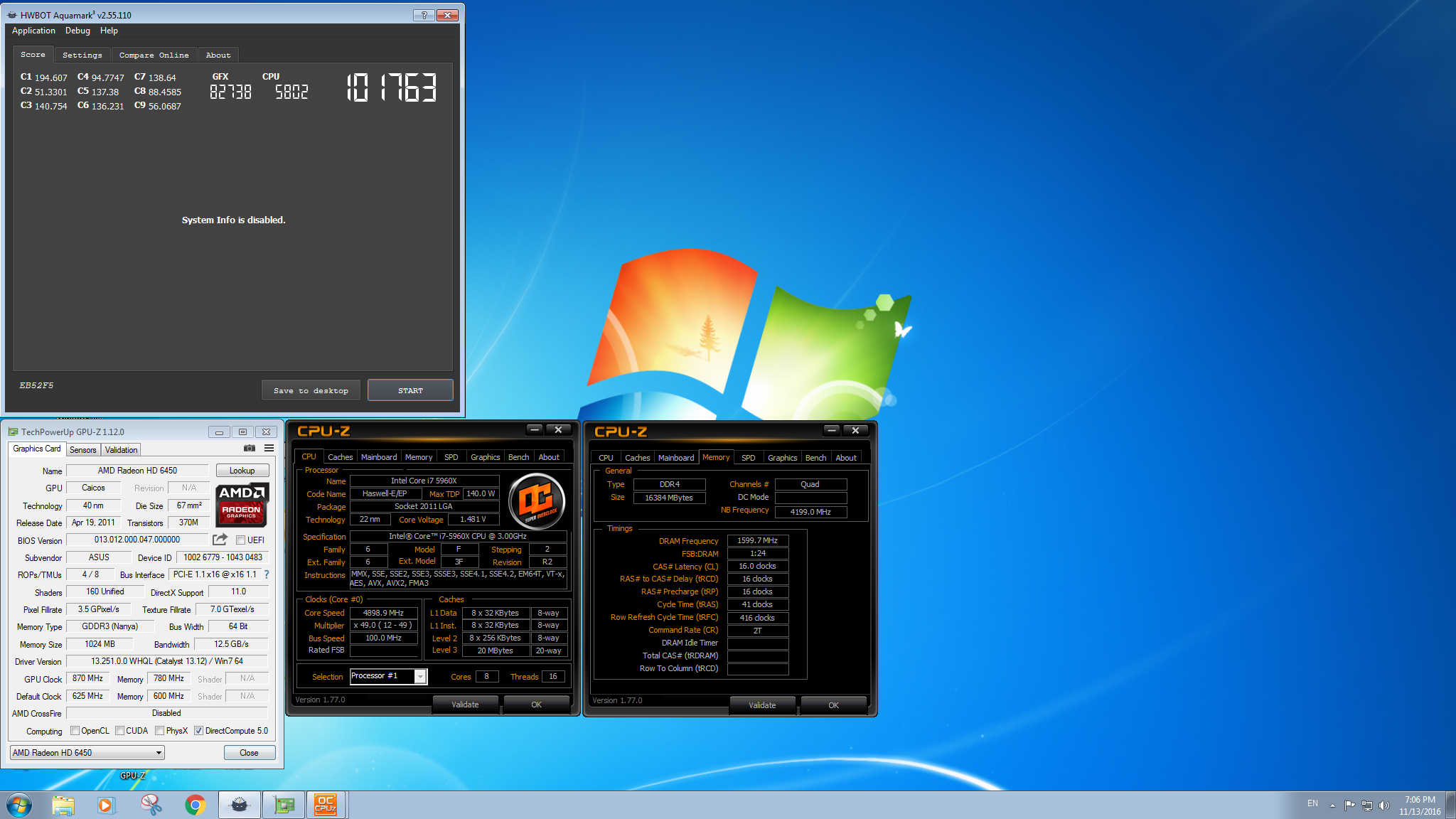Screen dimensions: 1456x819
Task: Click the Lookup button in GPU-Z
Action: [x=242, y=471]
